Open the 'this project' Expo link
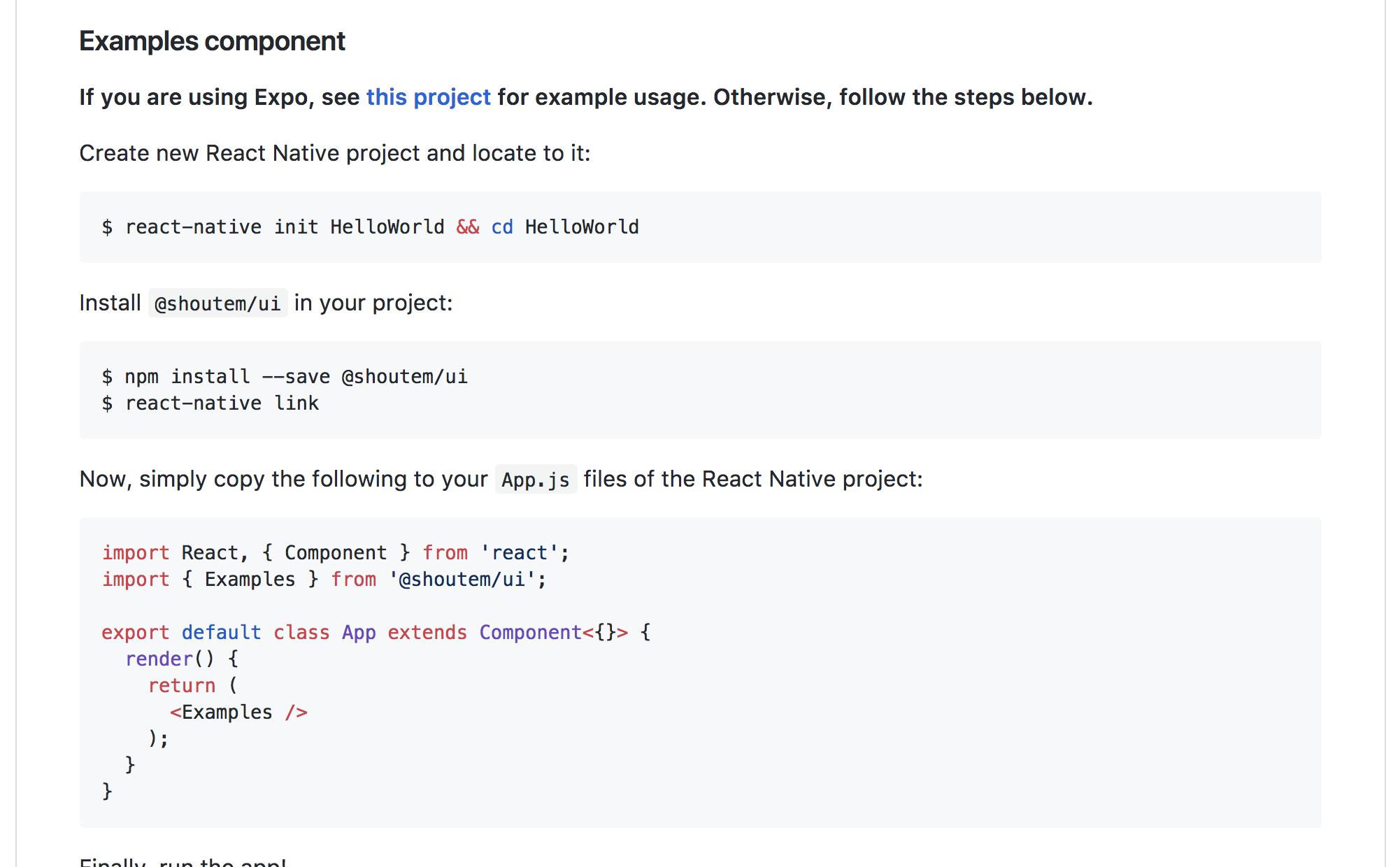The width and height of the screenshot is (1400, 867). tap(428, 97)
